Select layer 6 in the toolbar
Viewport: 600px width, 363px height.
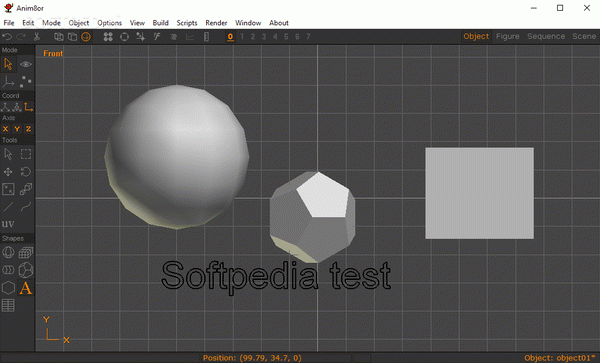[x=297, y=37]
